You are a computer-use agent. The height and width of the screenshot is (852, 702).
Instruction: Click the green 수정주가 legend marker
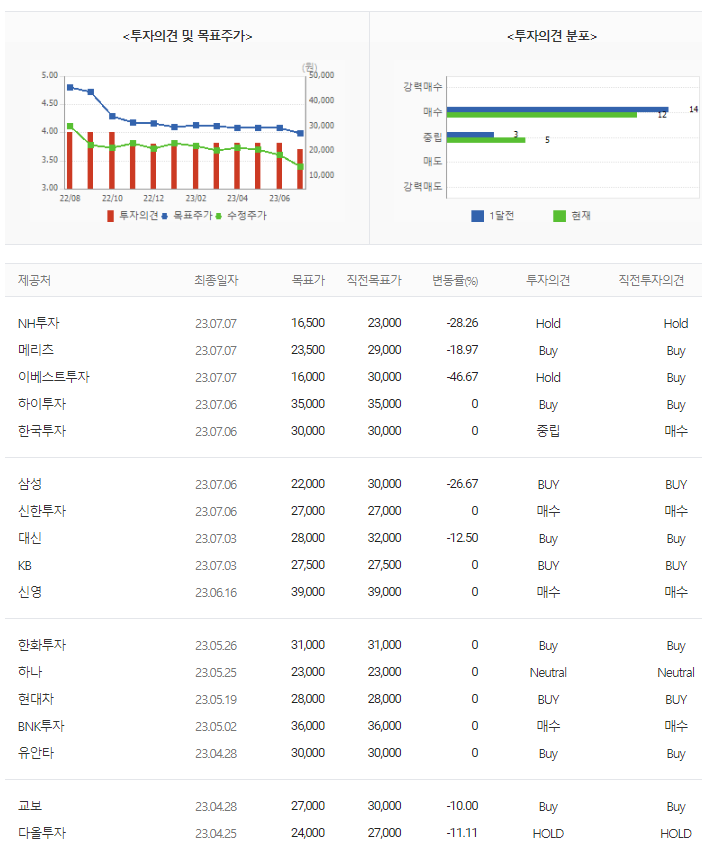218,216
